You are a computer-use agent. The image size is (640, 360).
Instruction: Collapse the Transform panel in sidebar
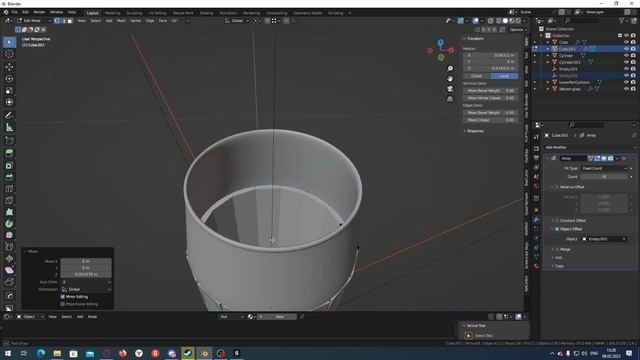coord(464,39)
